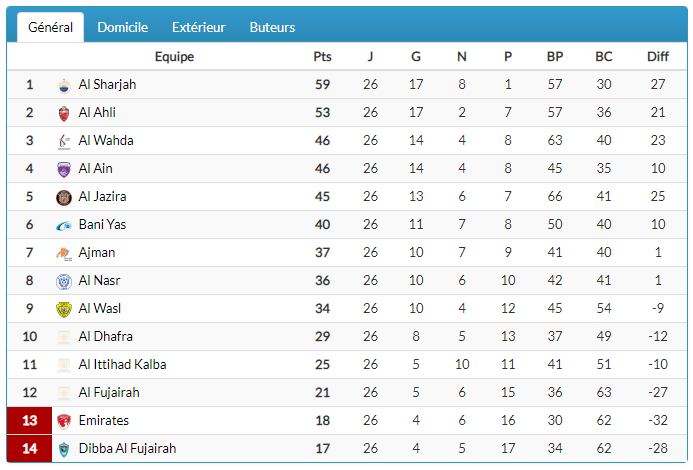Click the Al Ain purple crest
The width and height of the screenshot is (693, 470).
[64, 169]
